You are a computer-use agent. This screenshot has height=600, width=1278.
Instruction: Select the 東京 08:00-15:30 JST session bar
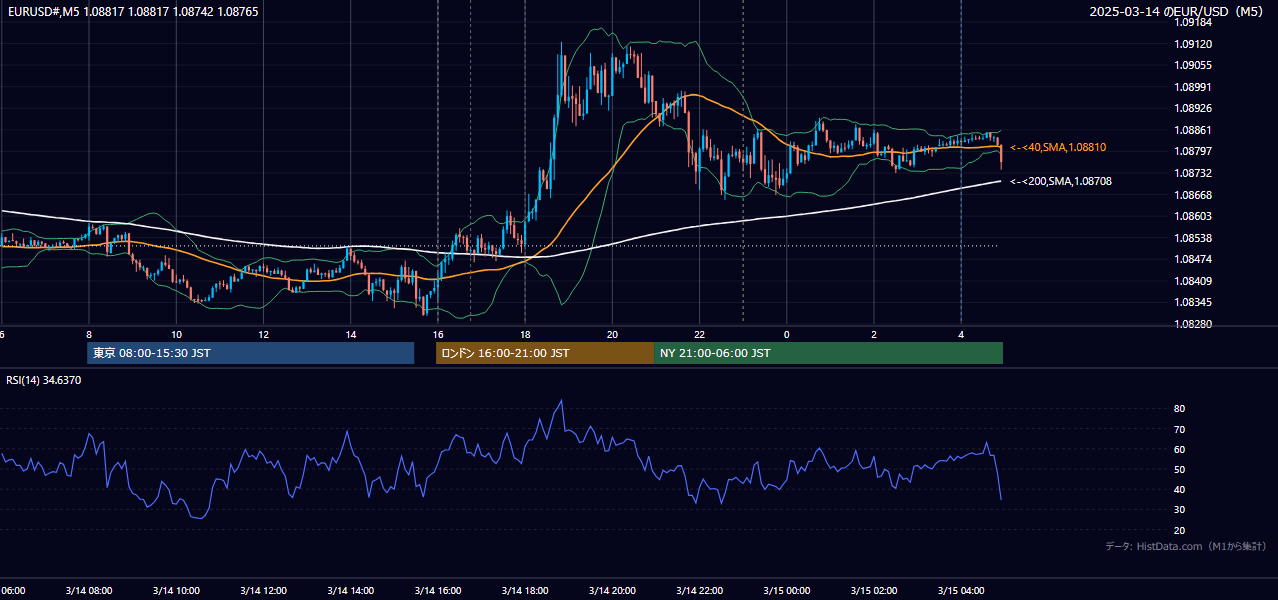[x=250, y=353]
